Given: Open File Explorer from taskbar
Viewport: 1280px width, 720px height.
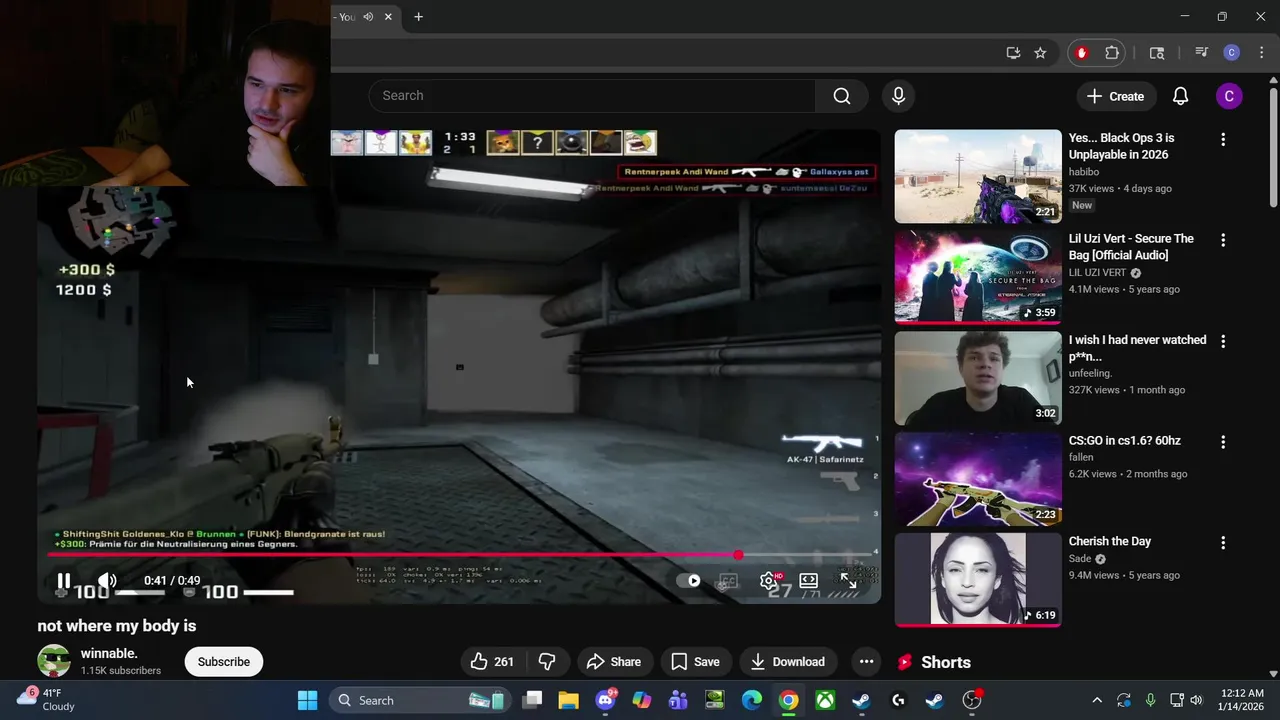Looking at the screenshot, I should pos(568,700).
